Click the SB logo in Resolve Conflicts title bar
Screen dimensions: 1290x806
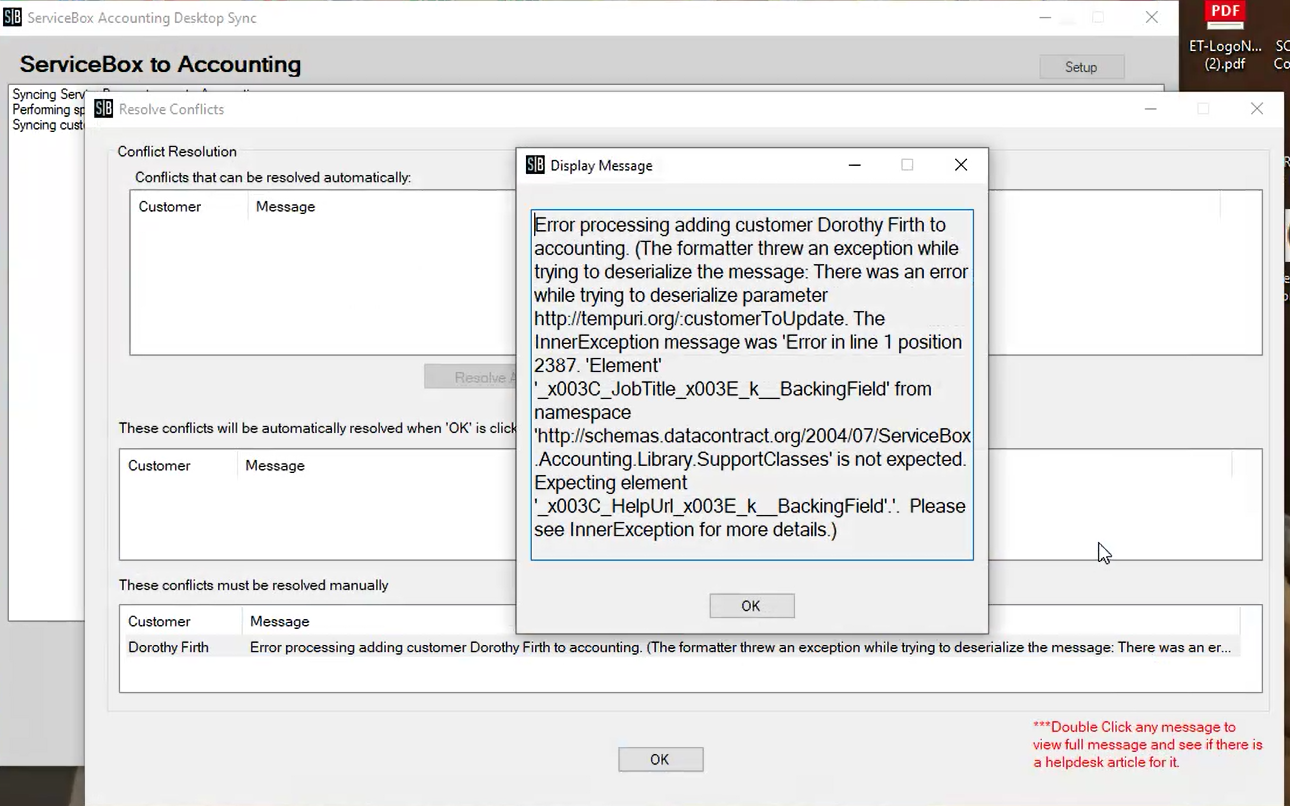[104, 109]
